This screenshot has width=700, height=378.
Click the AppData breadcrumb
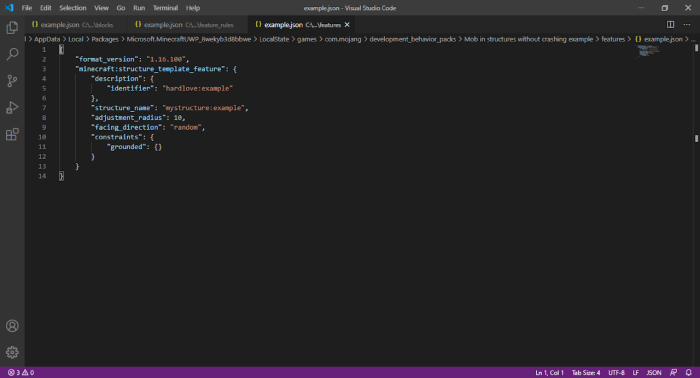47,39
